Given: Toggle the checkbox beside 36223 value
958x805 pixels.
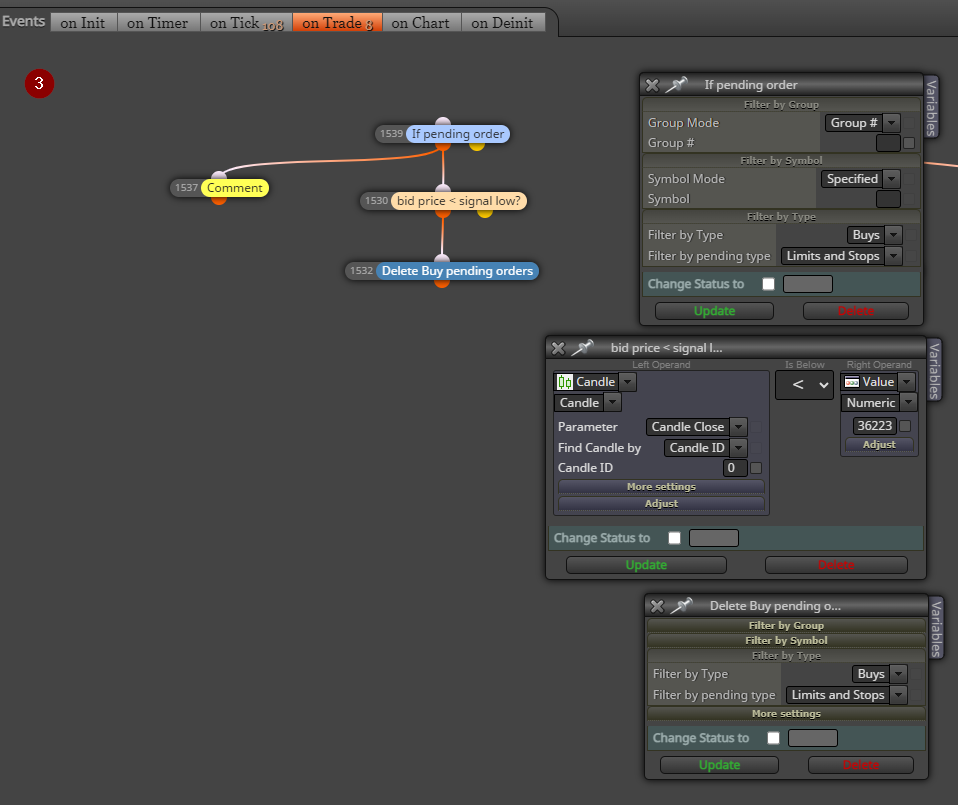Looking at the screenshot, I should pyautogui.click(x=905, y=426).
